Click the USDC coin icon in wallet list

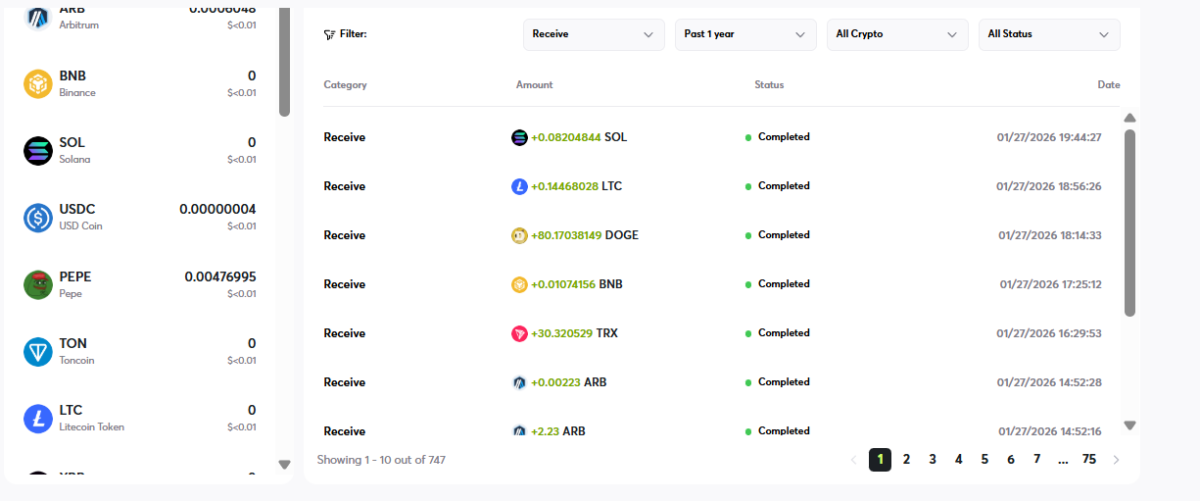pyautogui.click(x=37, y=218)
